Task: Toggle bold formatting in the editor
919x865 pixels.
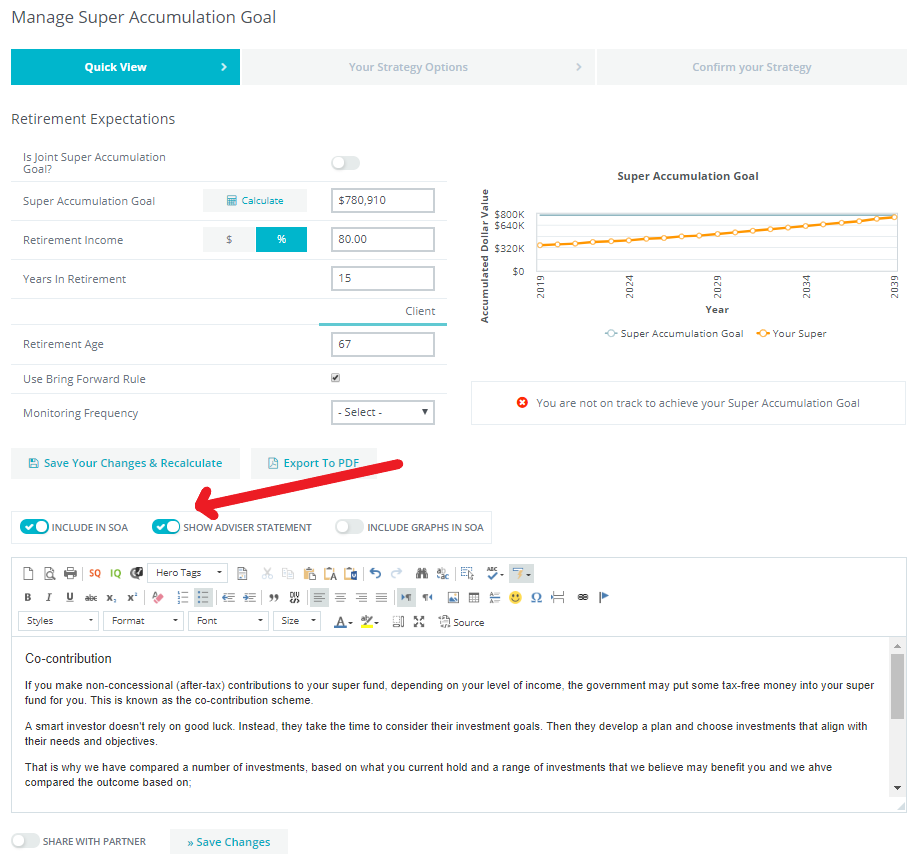Action: coord(28,597)
